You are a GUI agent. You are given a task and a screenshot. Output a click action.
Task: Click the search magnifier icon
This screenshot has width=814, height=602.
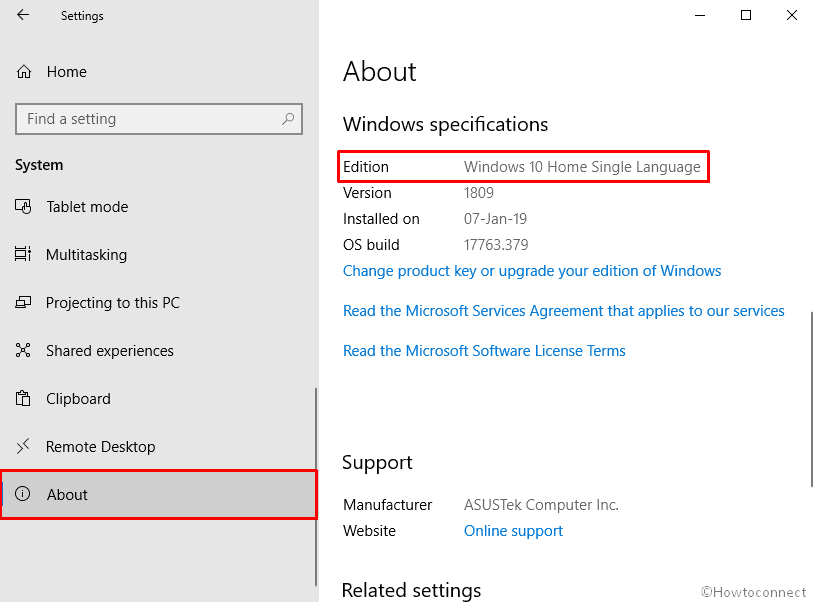coord(288,119)
